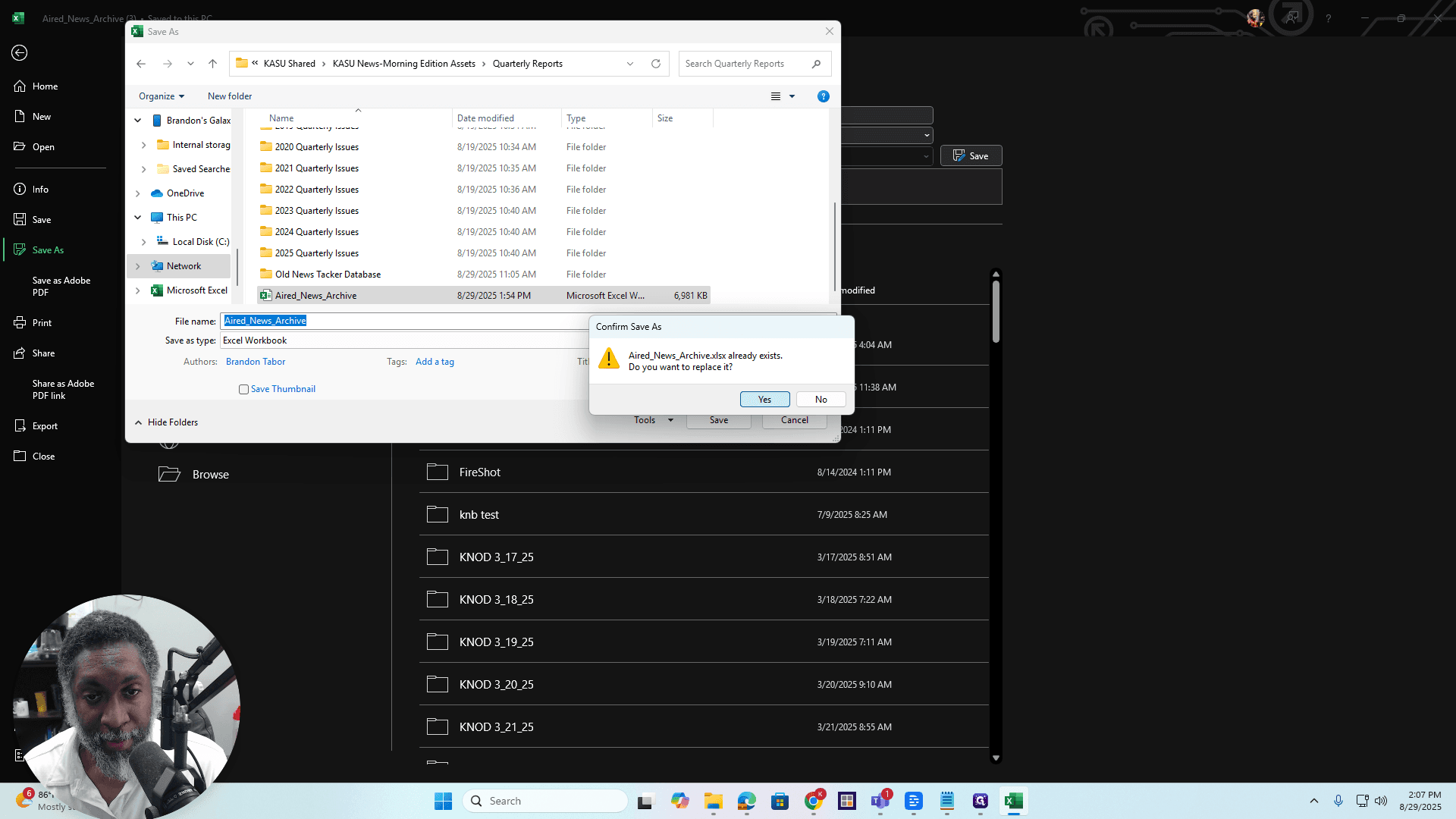Confirm replacing file with Yes button
Screen dimensions: 1456x819
pos(764,400)
